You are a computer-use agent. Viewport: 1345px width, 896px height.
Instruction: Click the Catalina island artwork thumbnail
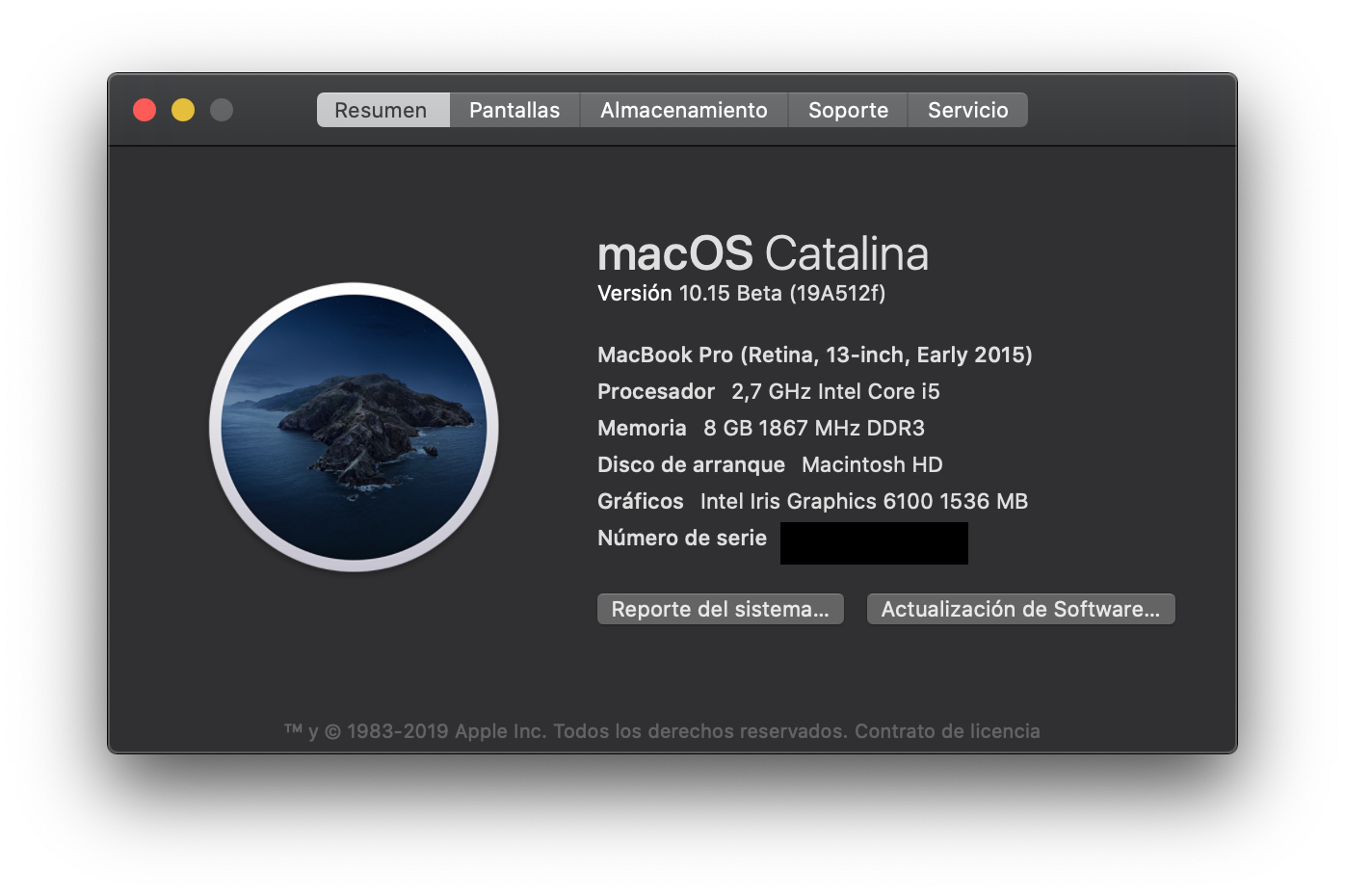[354, 428]
